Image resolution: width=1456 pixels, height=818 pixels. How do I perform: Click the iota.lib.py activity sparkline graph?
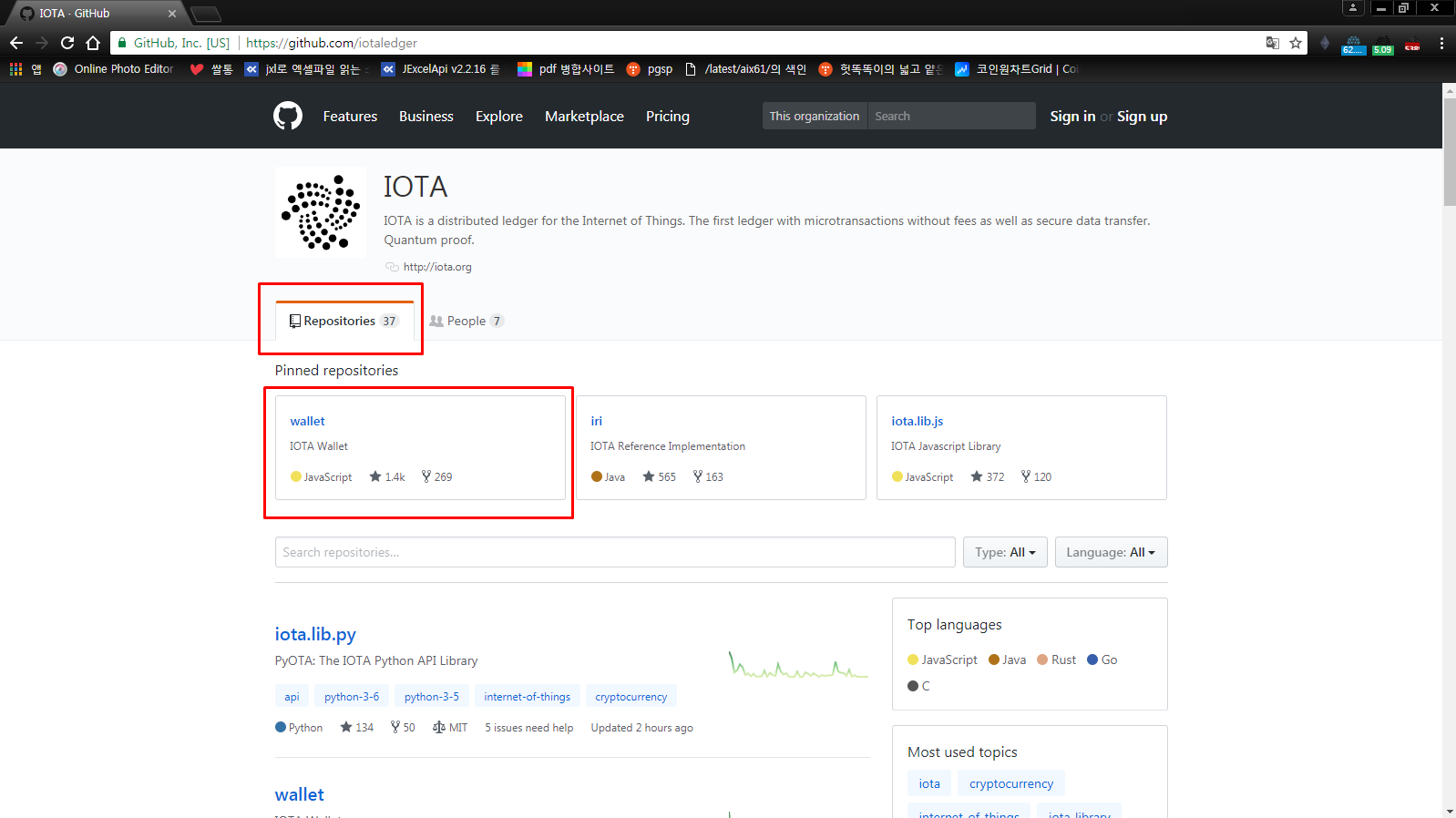(x=798, y=666)
